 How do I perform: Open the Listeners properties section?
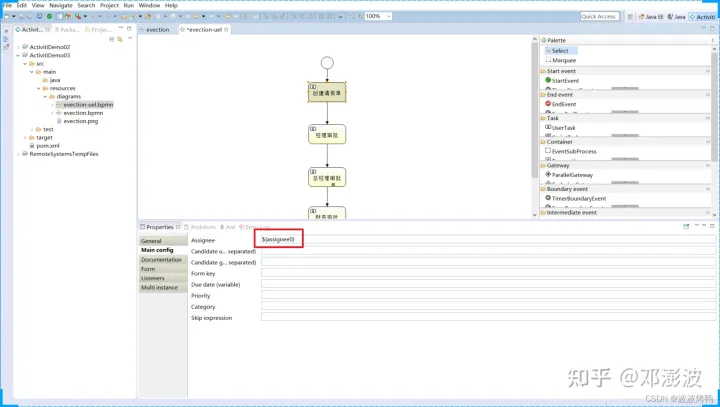click(x=155, y=278)
